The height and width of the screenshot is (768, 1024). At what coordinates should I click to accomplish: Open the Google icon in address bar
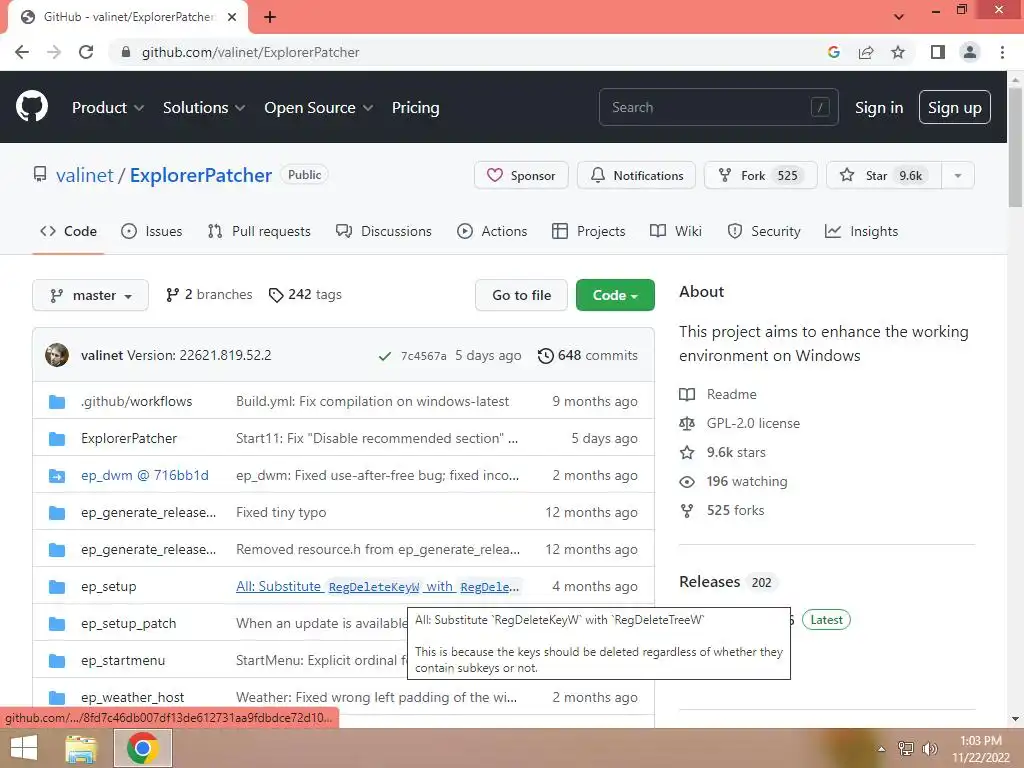pos(833,52)
